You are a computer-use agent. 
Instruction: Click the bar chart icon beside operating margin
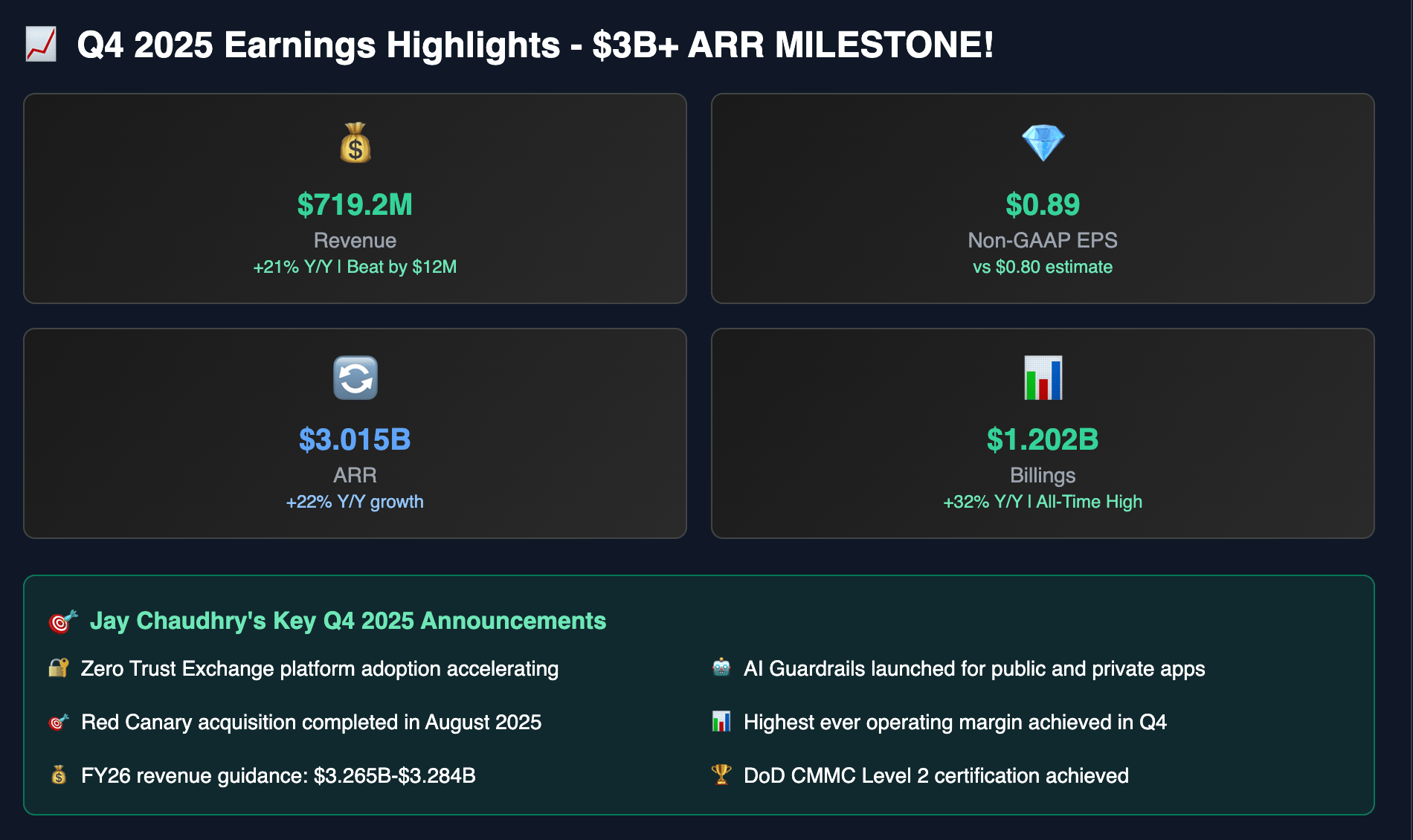[x=721, y=721]
